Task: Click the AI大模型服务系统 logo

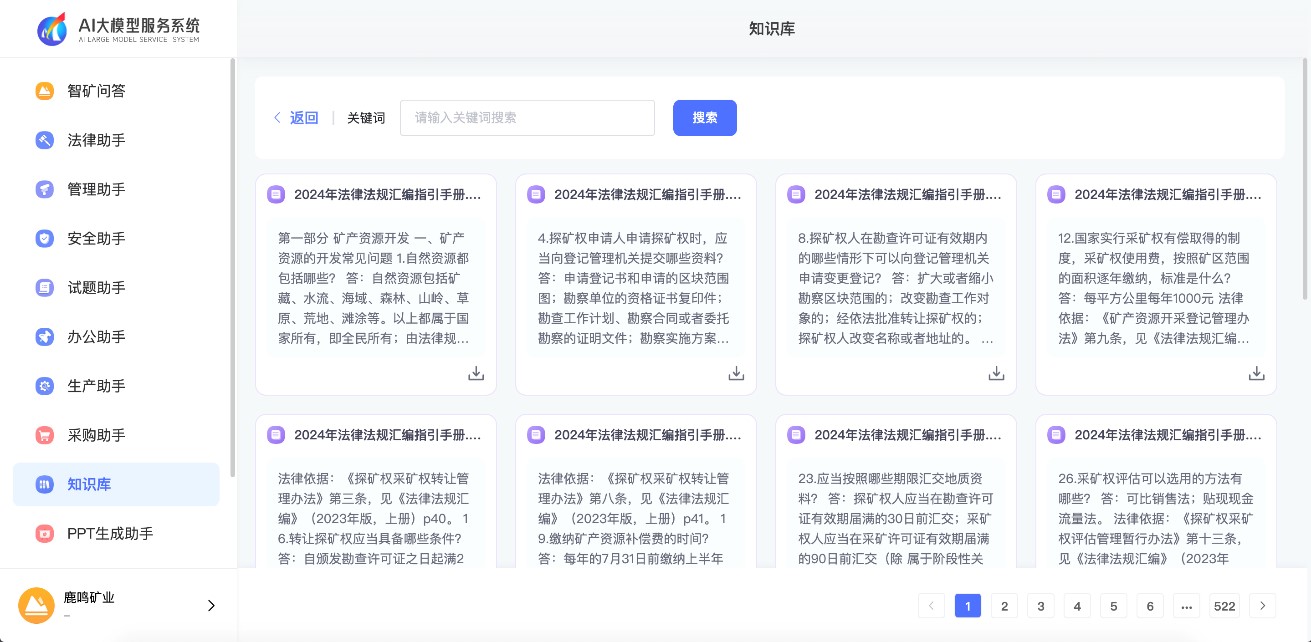Action: tap(118, 30)
